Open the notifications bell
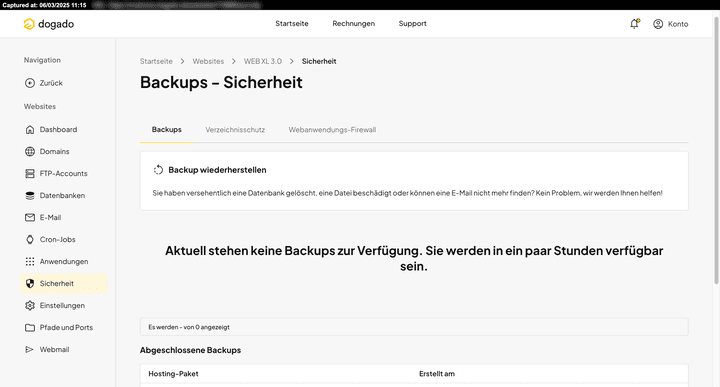 coord(635,24)
